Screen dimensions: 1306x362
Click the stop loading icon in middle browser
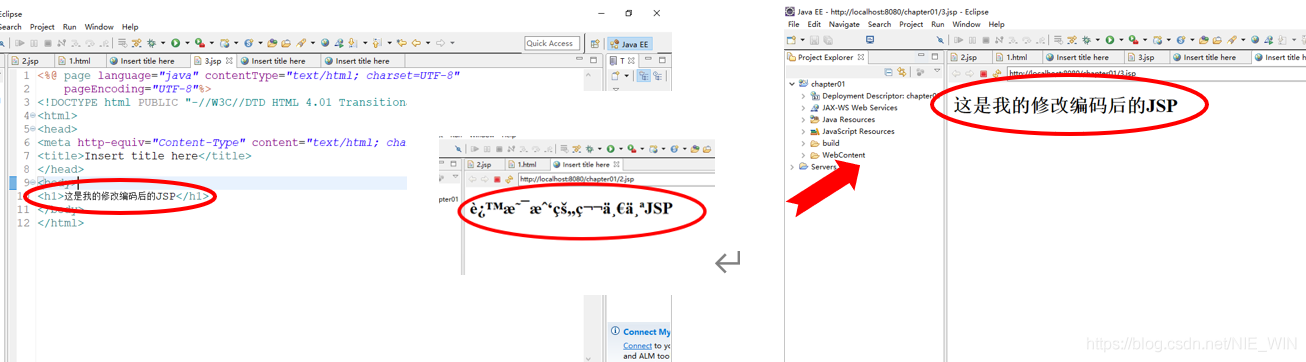(497, 179)
